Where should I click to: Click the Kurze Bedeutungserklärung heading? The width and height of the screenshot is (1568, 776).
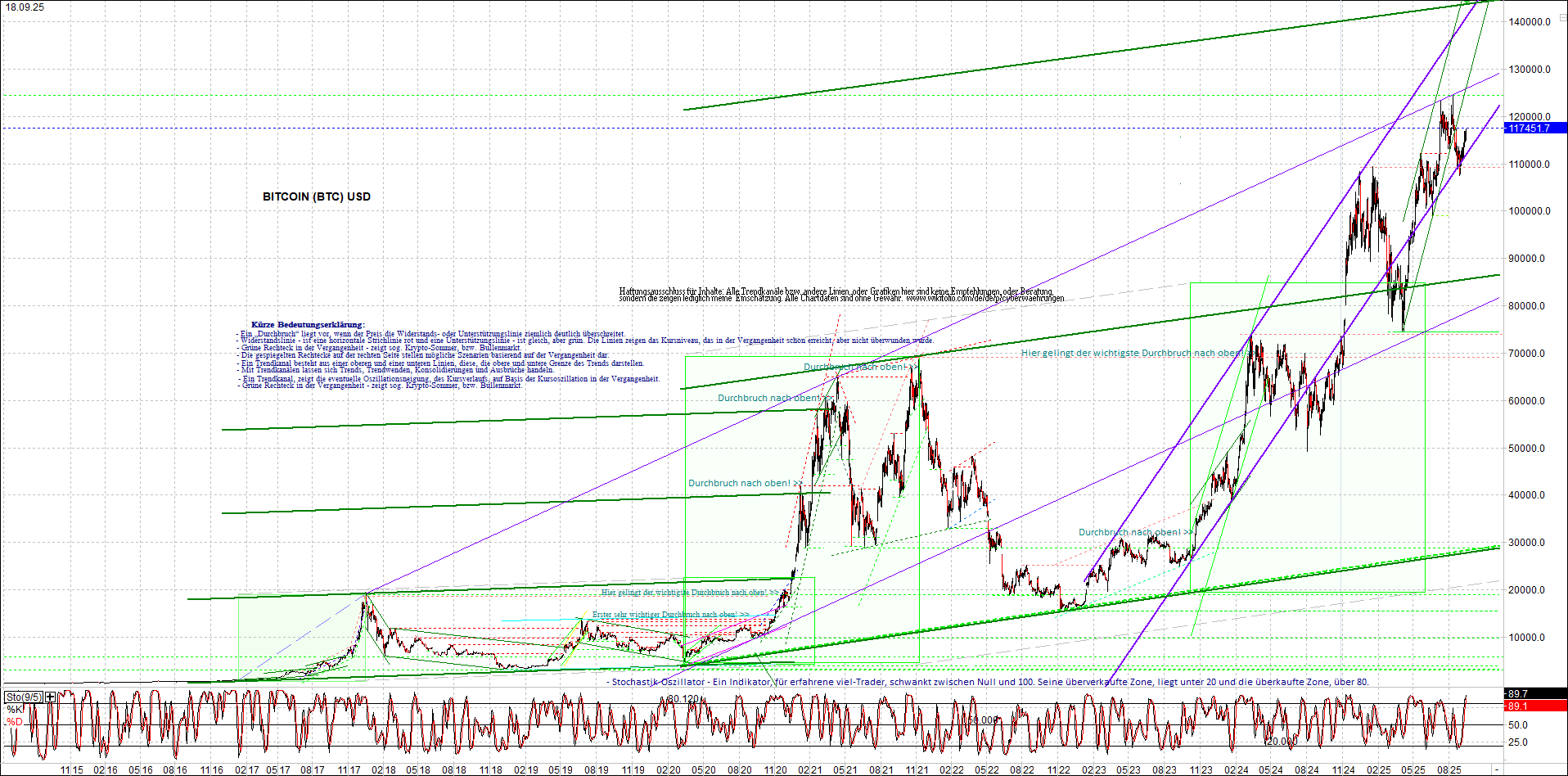[x=308, y=325]
